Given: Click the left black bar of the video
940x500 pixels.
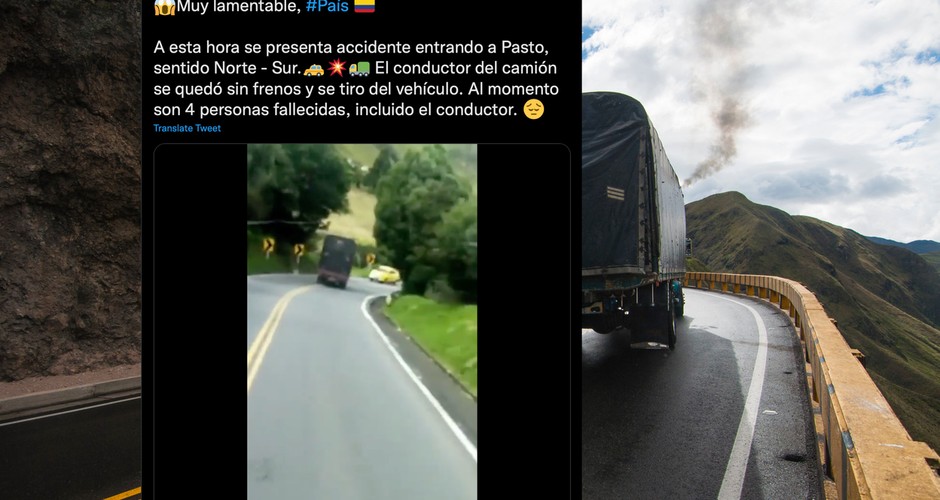Looking at the screenshot, I should click(x=201, y=321).
